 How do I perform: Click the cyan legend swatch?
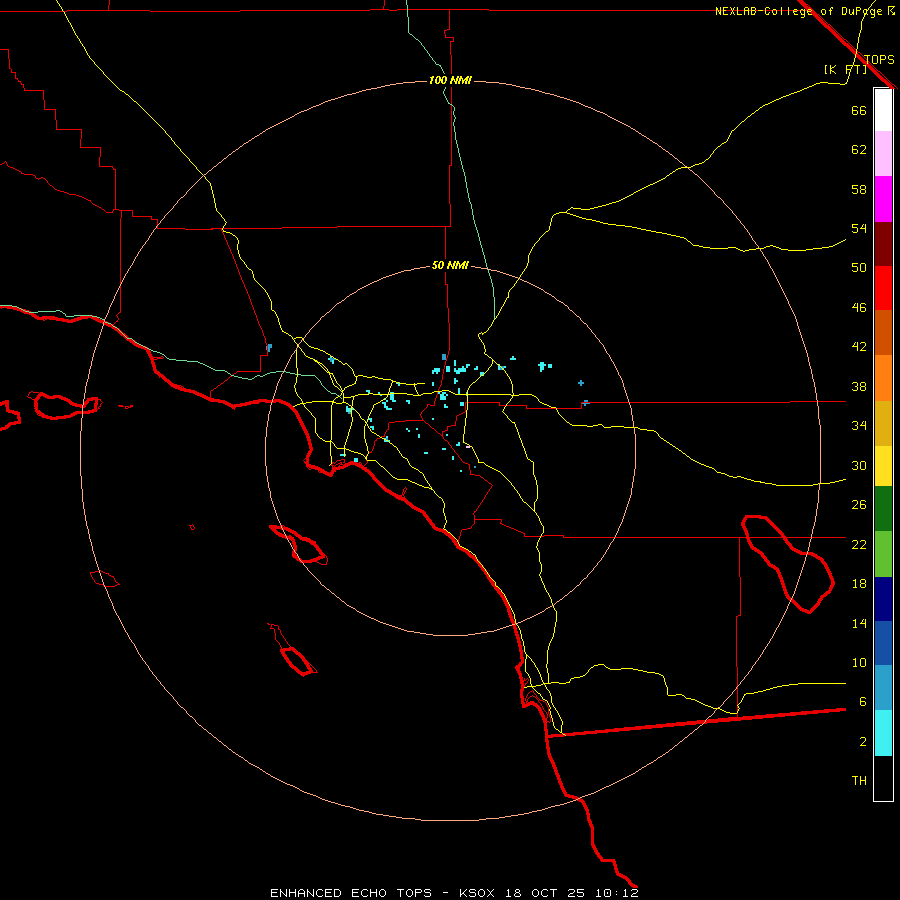(x=883, y=733)
